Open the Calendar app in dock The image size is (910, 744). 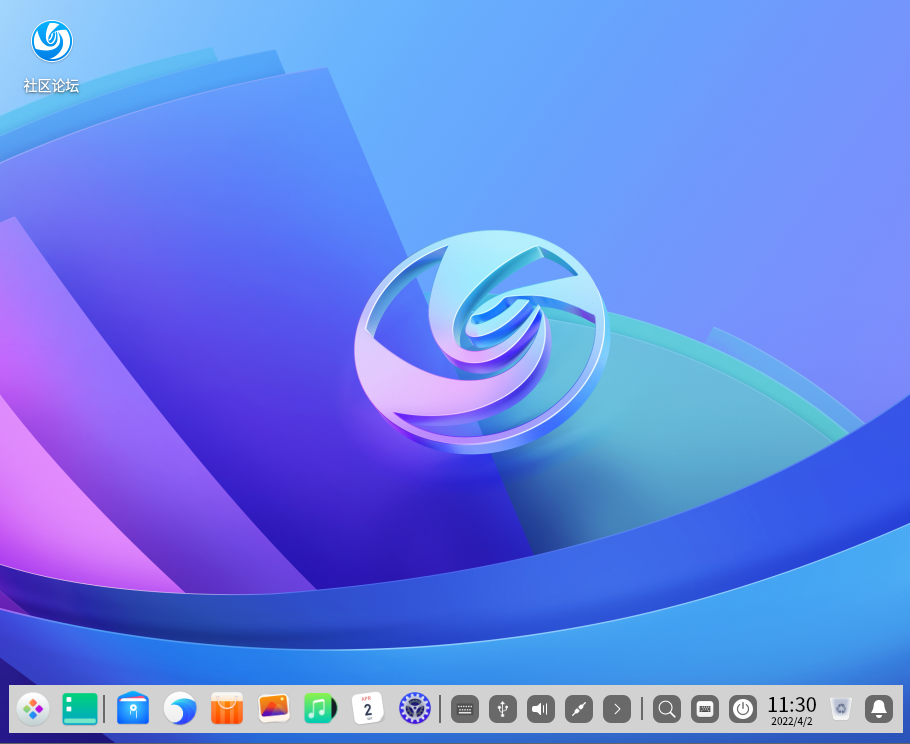(x=367, y=709)
